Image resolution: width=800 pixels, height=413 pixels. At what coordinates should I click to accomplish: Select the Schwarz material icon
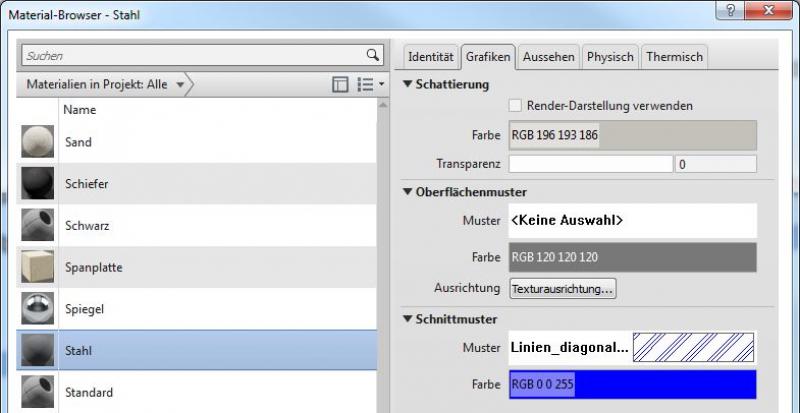pos(38,226)
